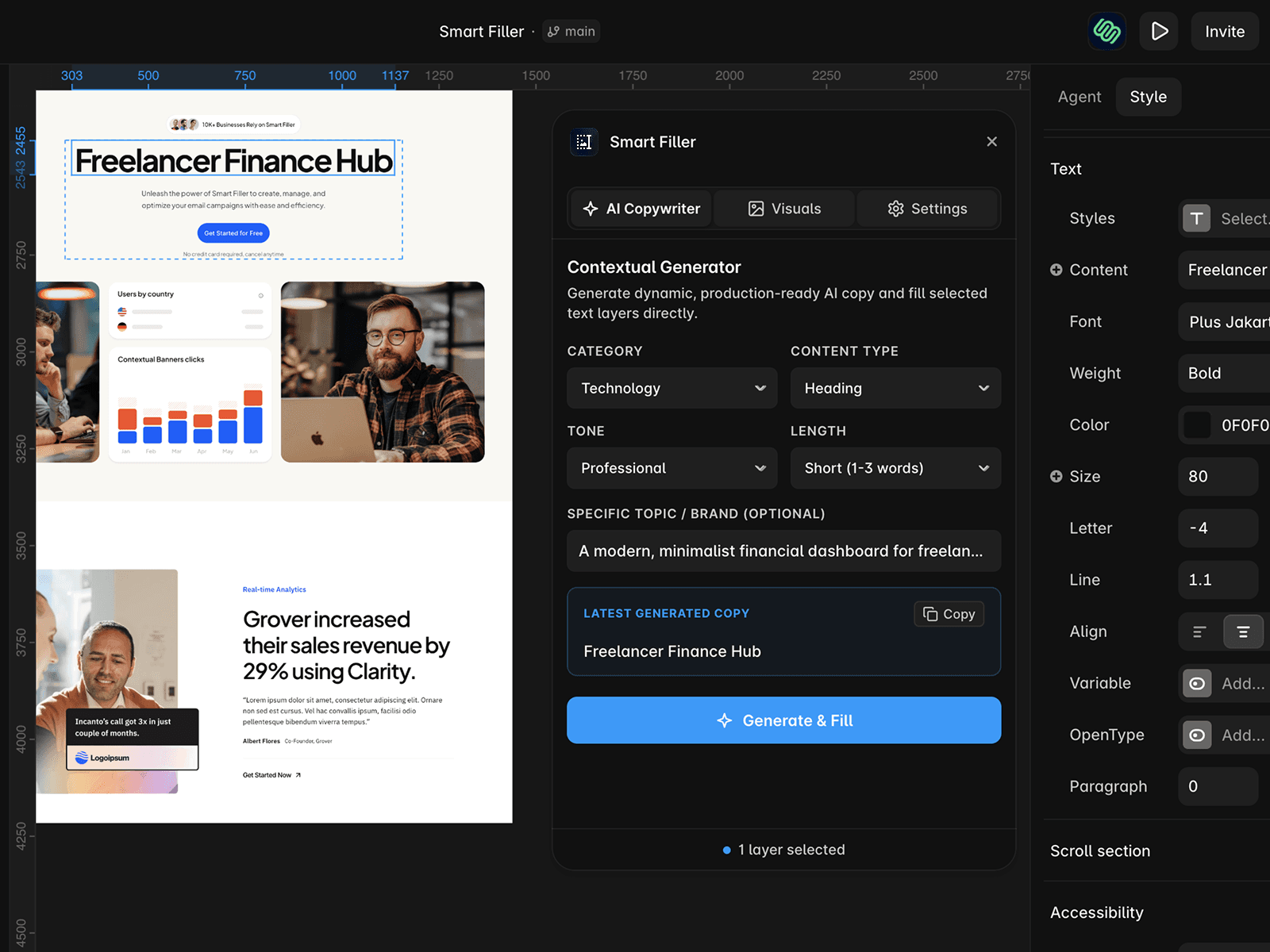Copy the latest generated copy
The height and width of the screenshot is (952, 1270).
tap(949, 614)
